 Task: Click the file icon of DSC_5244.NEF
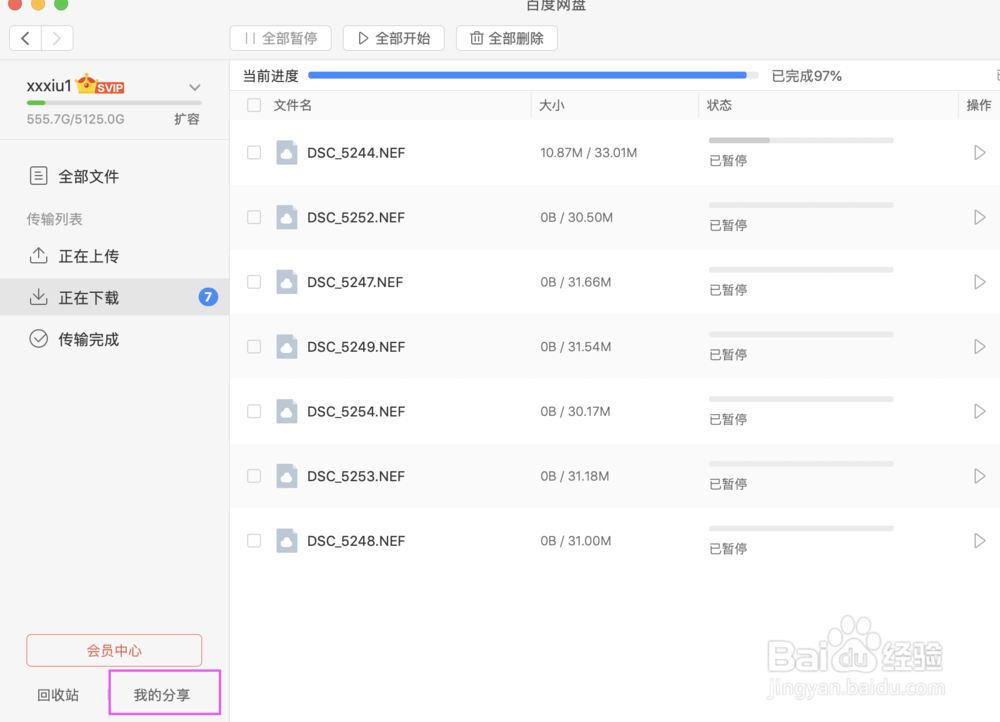click(x=286, y=152)
